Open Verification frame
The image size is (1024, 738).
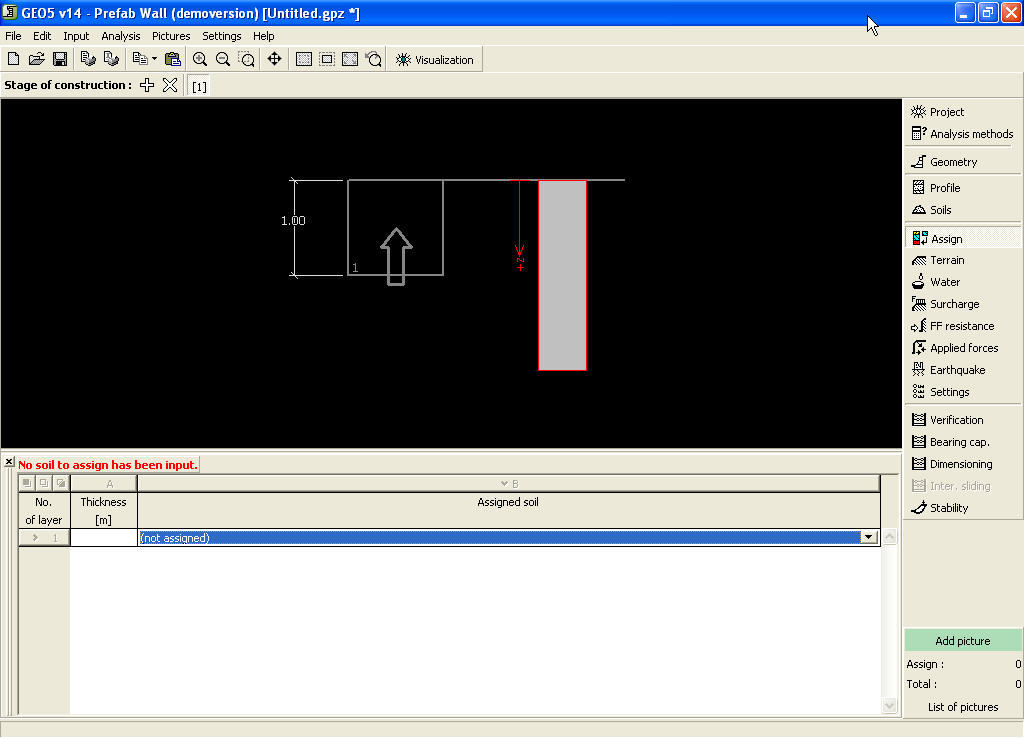pos(963,420)
